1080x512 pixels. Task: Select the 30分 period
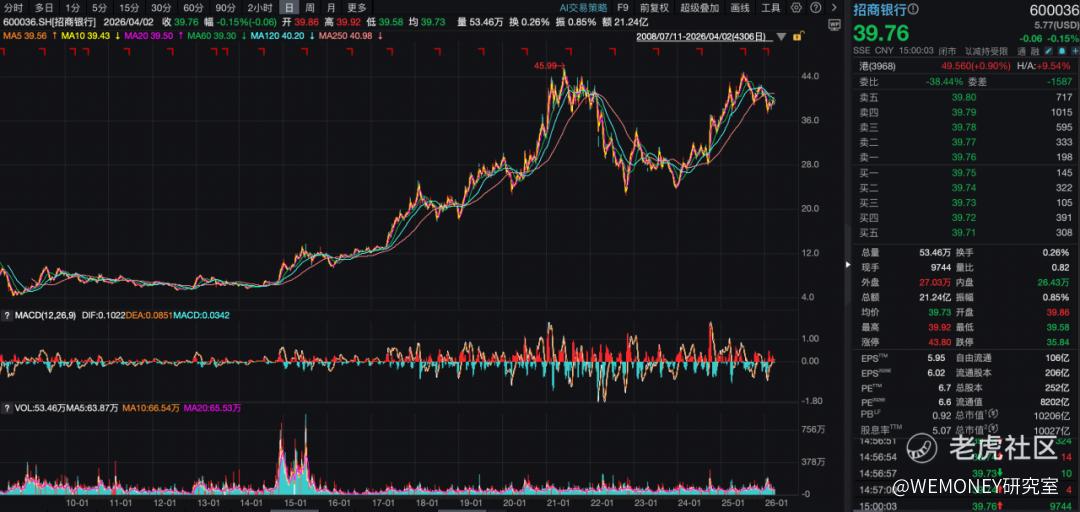[161, 8]
